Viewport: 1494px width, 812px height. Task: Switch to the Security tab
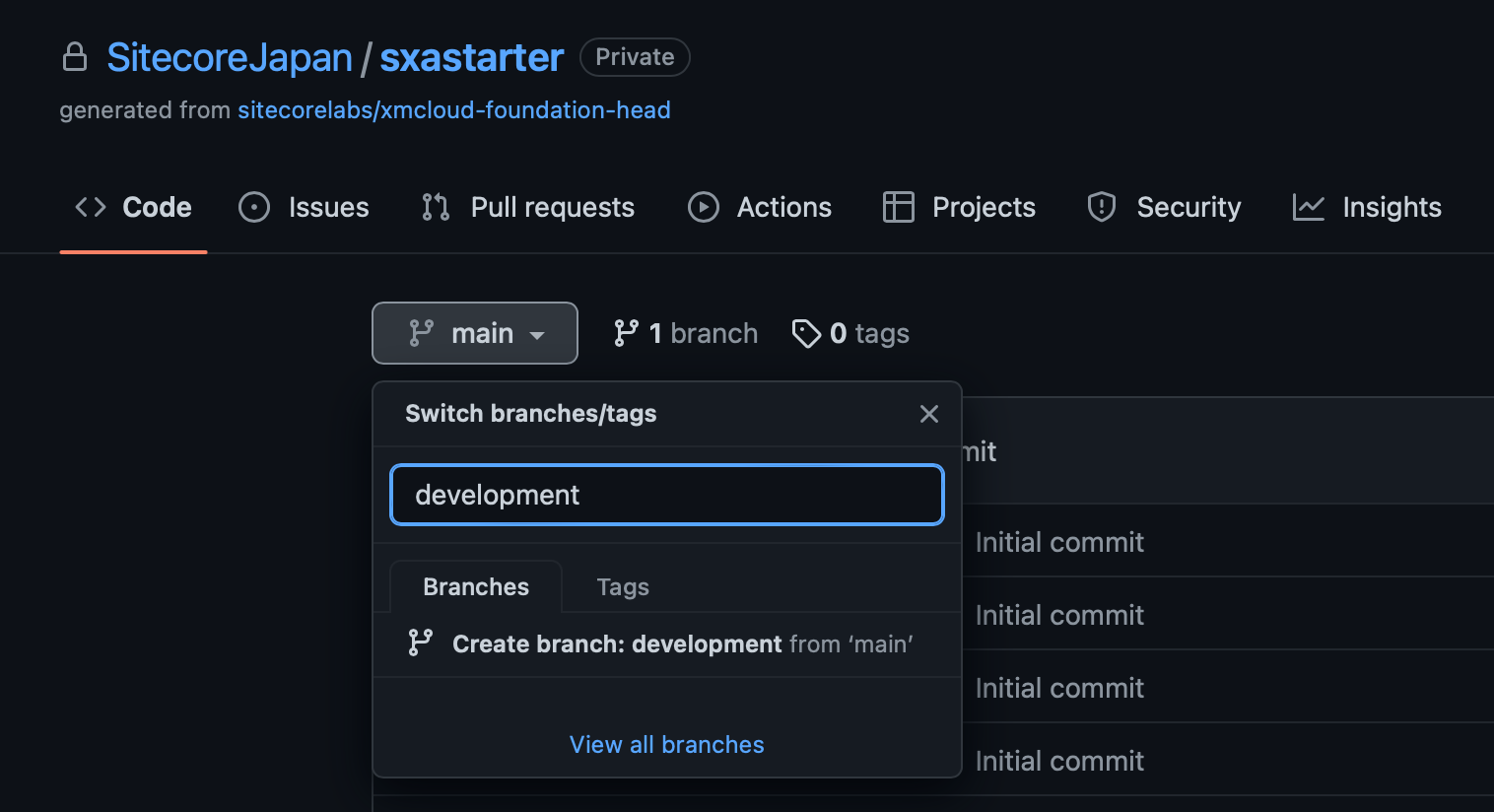tap(1164, 207)
